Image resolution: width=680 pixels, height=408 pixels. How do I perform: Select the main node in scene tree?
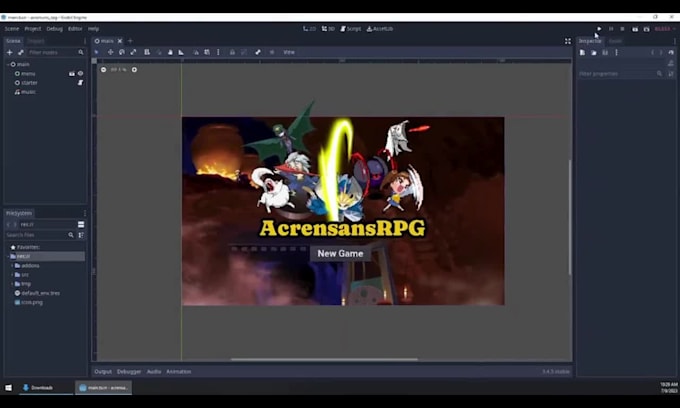click(x=23, y=64)
